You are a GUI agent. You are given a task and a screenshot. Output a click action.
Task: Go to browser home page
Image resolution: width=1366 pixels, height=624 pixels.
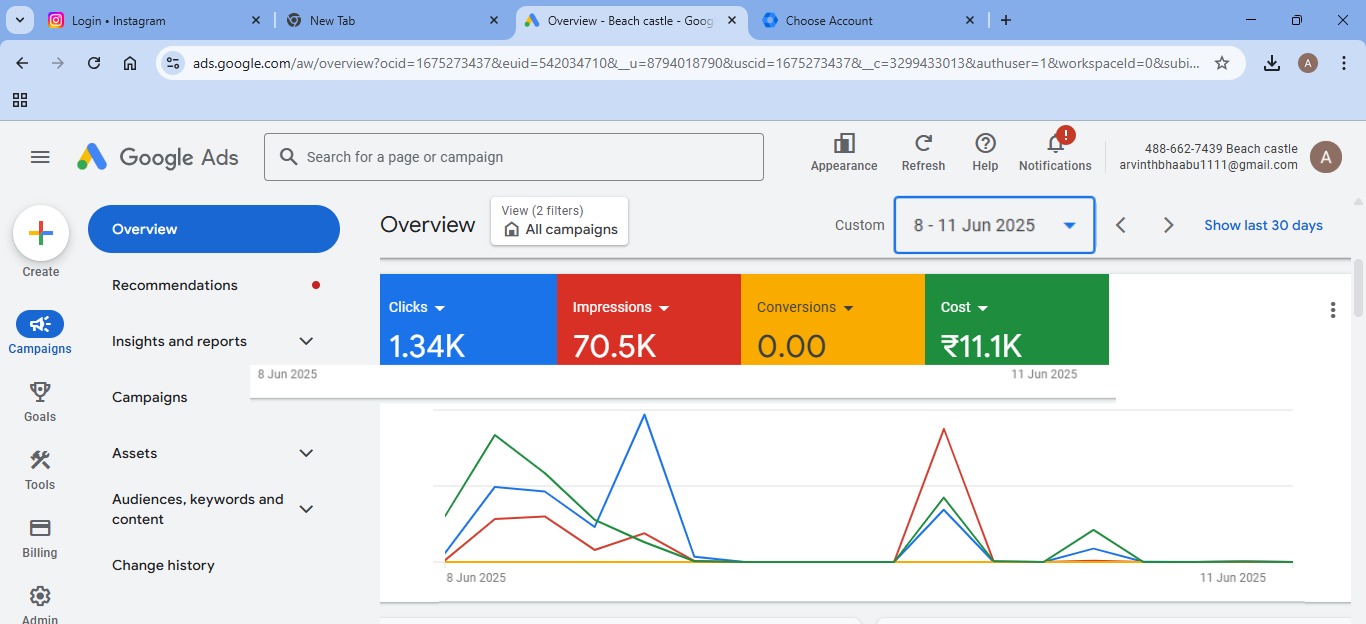[130, 63]
